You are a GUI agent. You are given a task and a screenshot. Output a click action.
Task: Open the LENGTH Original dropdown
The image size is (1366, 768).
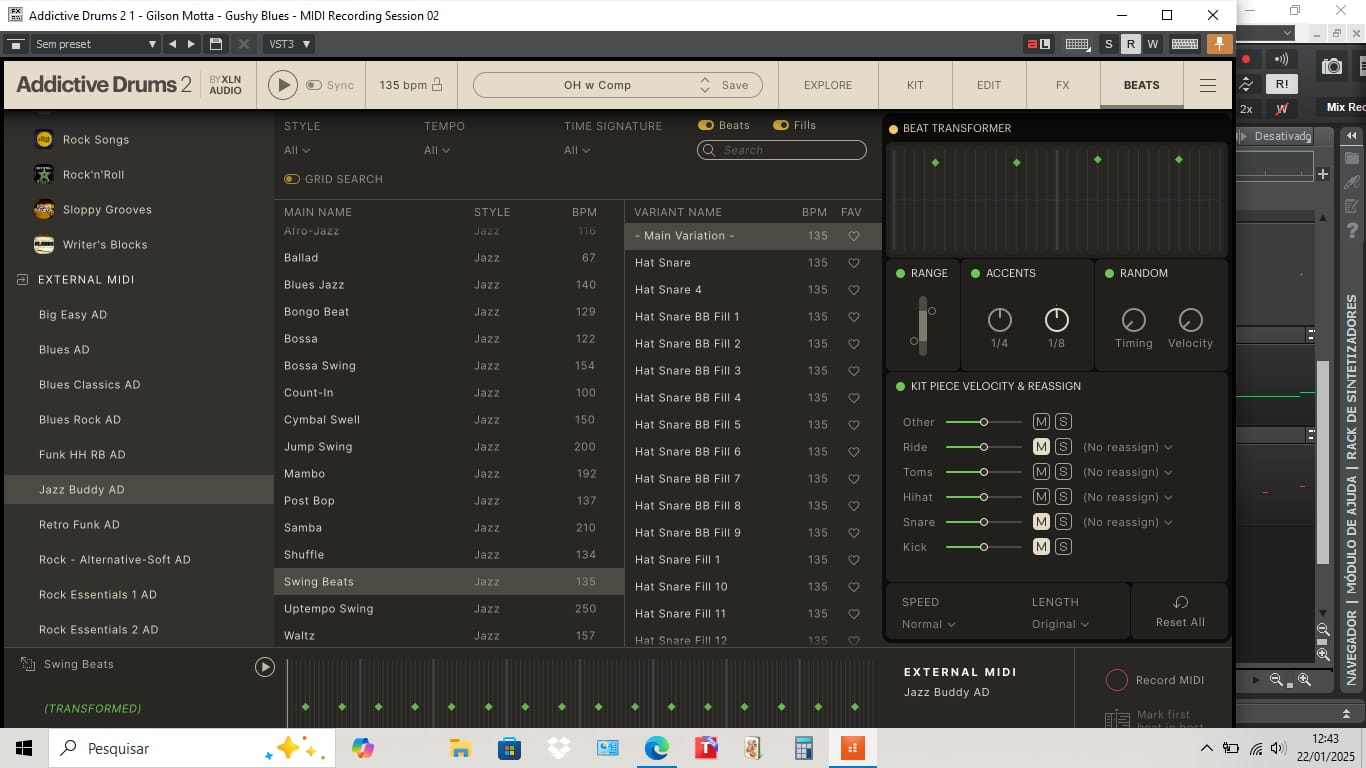click(1060, 624)
